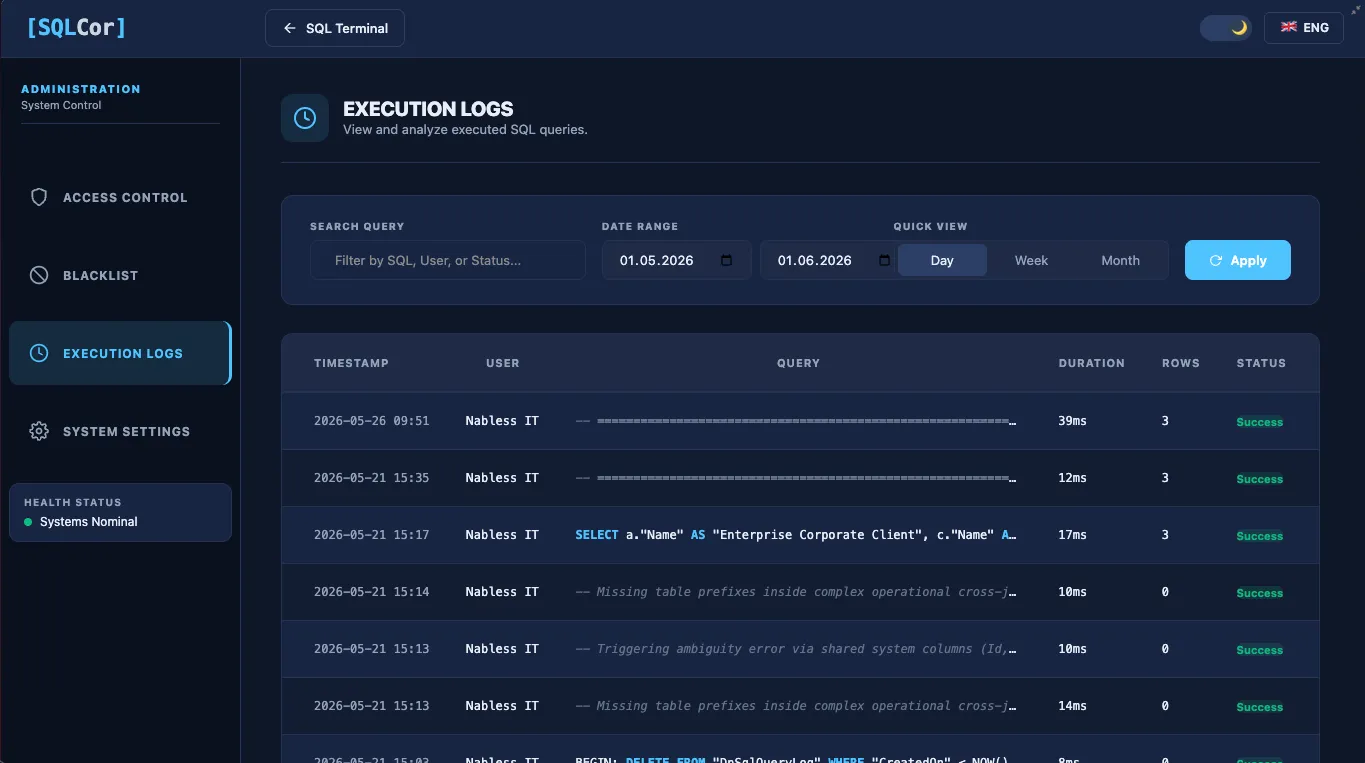Select the Month quick view
Viewport: 1365px width, 763px height.
pos(1120,260)
